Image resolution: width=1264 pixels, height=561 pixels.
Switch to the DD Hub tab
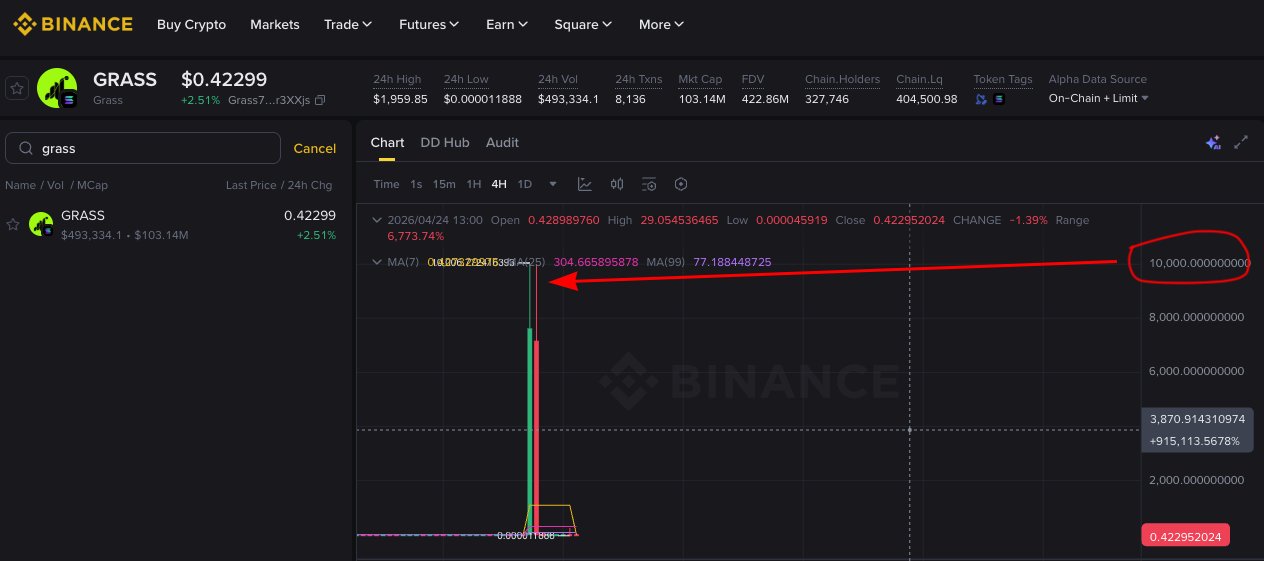click(x=444, y=142)
